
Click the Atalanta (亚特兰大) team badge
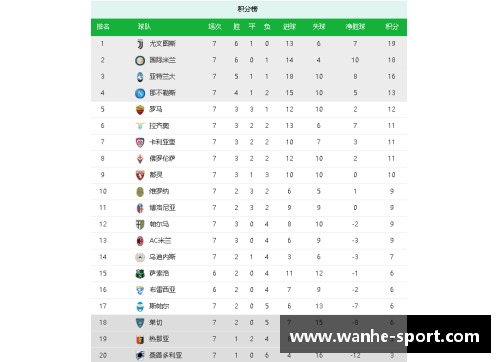140,77
